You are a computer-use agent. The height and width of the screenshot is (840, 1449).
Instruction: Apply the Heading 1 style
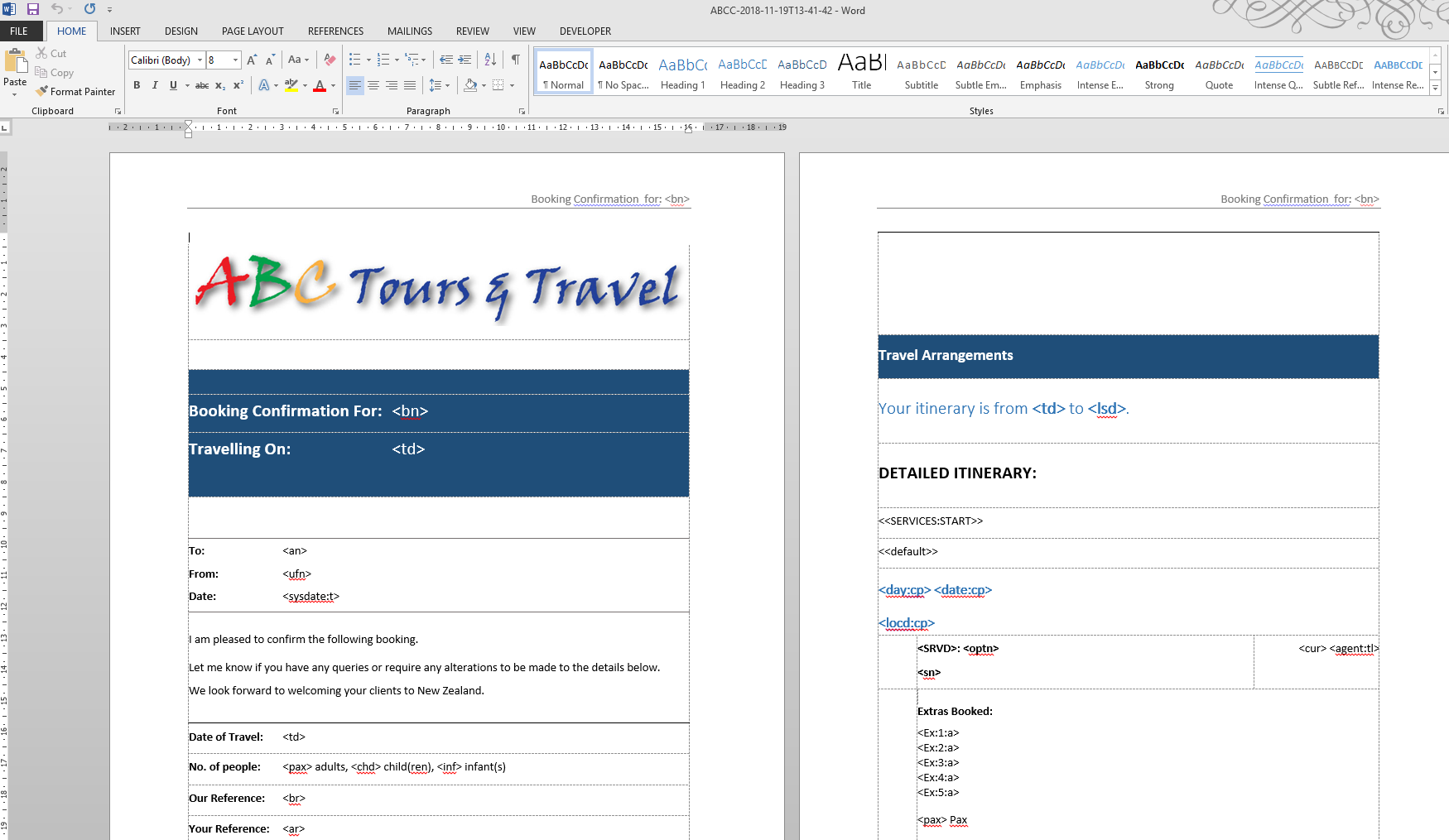click(683, 72)
